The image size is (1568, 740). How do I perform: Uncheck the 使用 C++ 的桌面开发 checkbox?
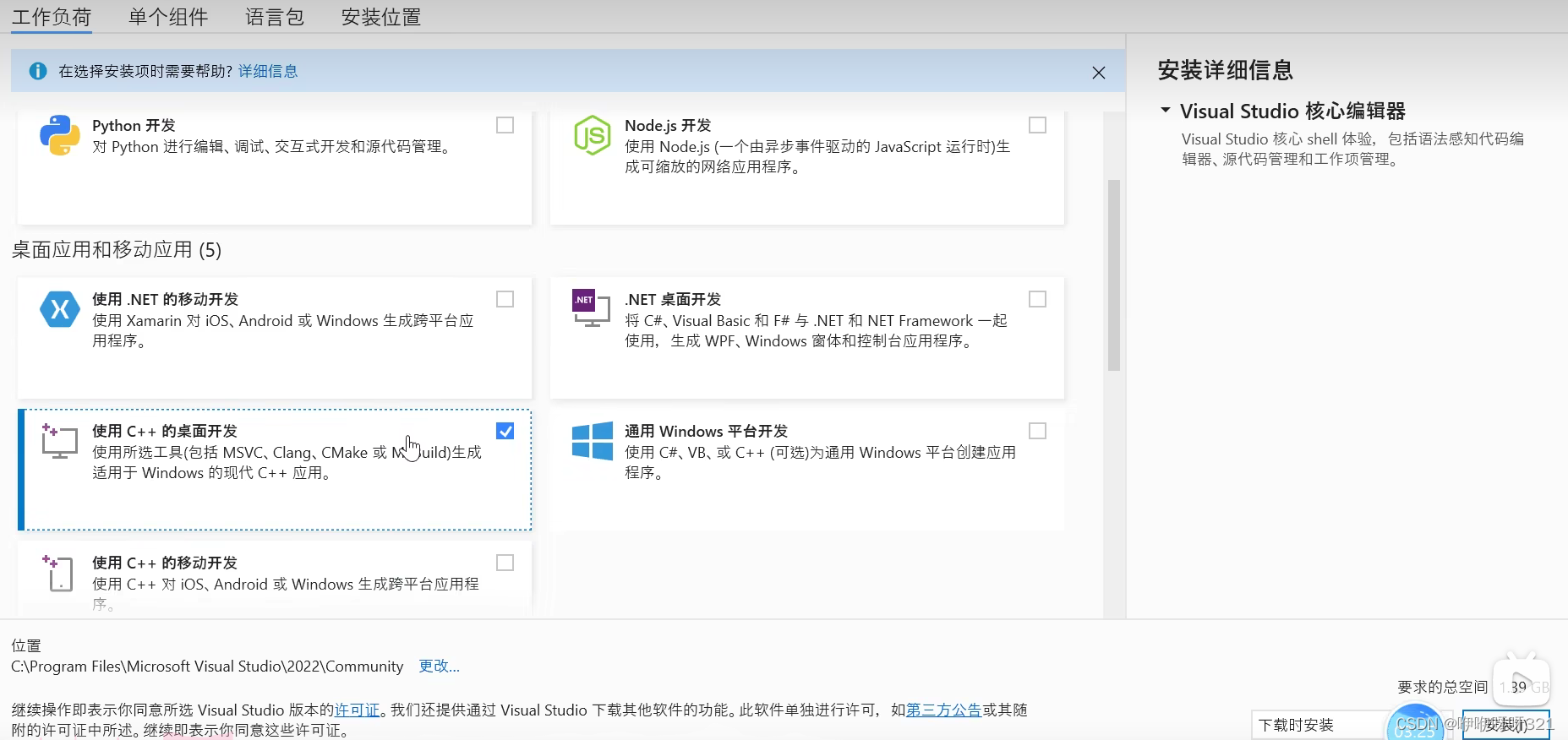(505, 431)
